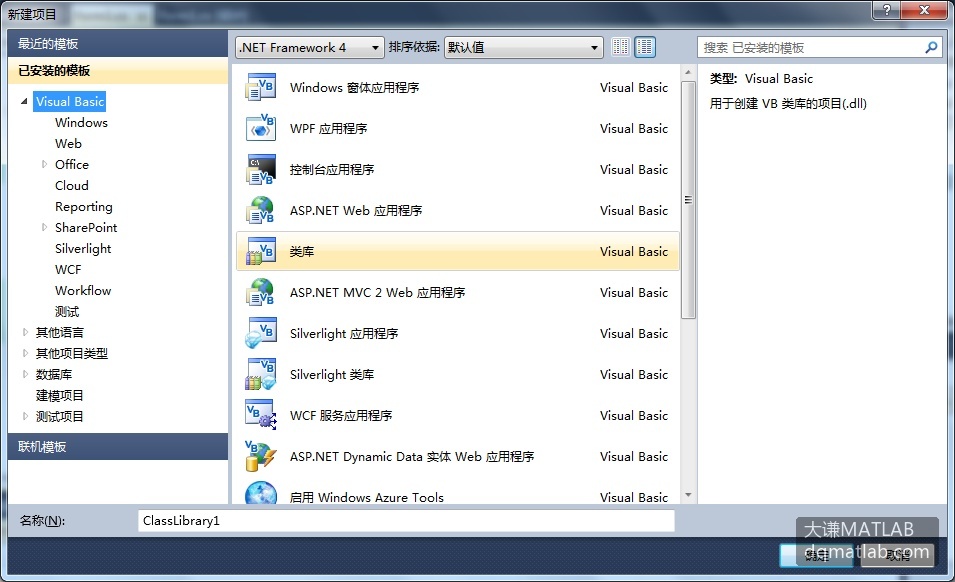Select the Windows 窗体应用程序 template icon
The image size is (955, 582).
[261, 87]
